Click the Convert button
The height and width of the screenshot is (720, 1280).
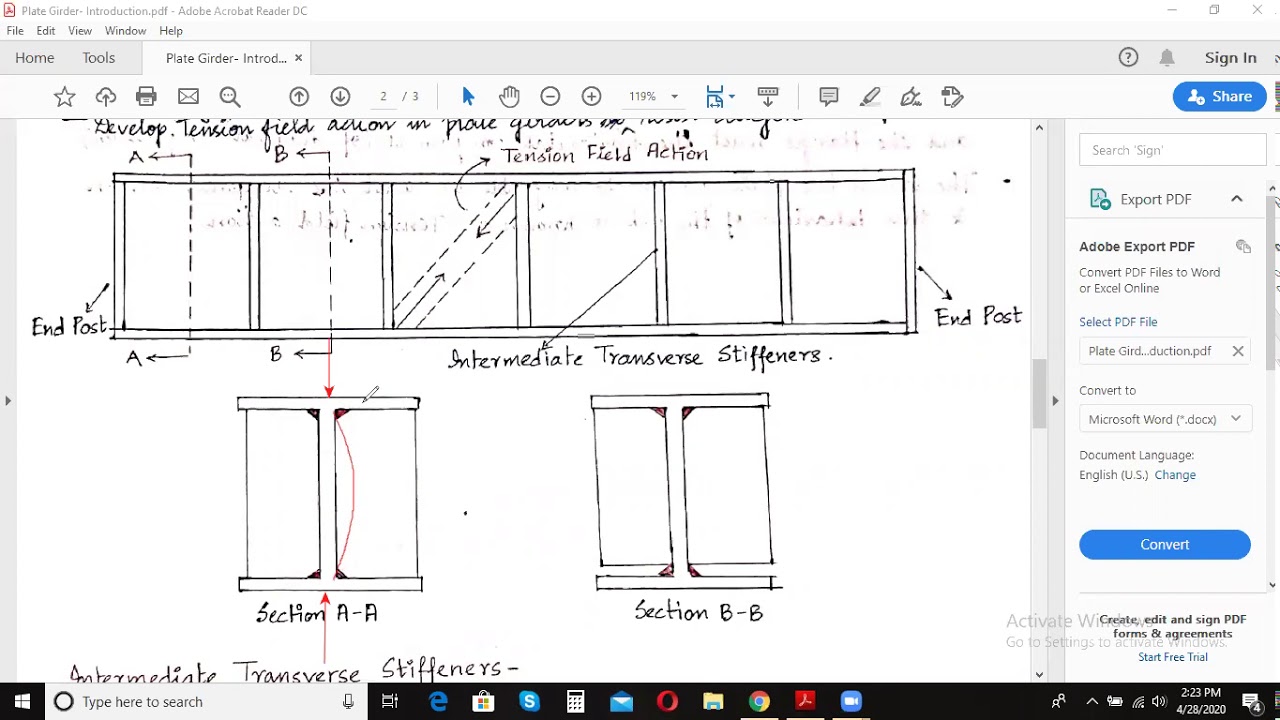tap(1165, 544)
